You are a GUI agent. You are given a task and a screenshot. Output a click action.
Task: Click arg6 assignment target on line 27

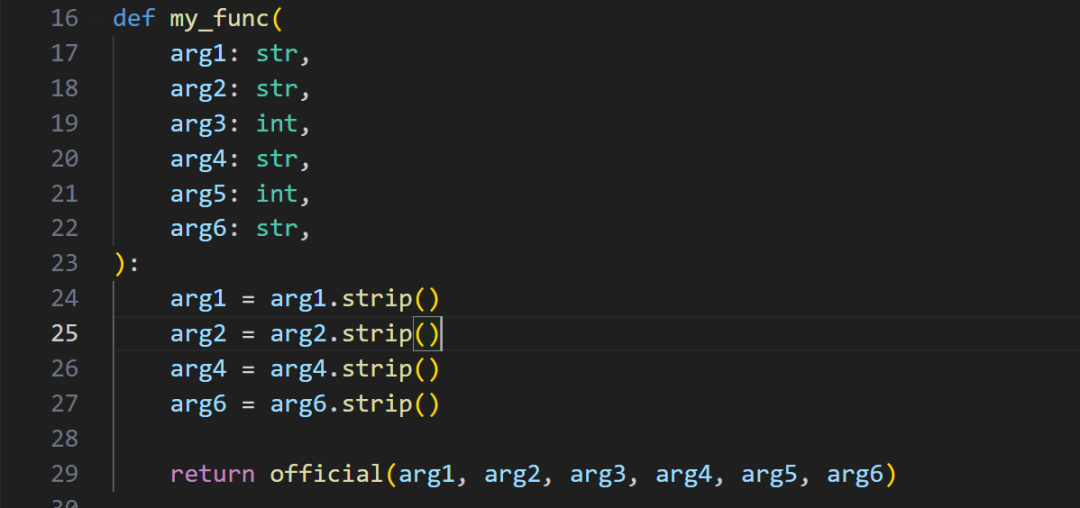click(x=198, y=404)
